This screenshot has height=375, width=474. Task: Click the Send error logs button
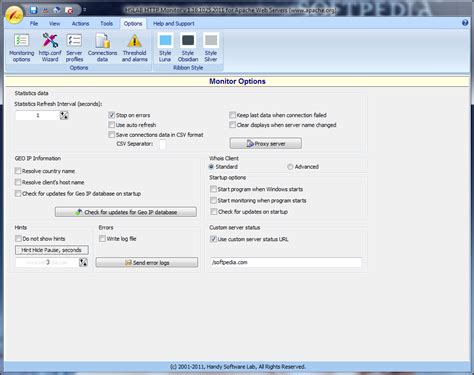pos(147,262)
